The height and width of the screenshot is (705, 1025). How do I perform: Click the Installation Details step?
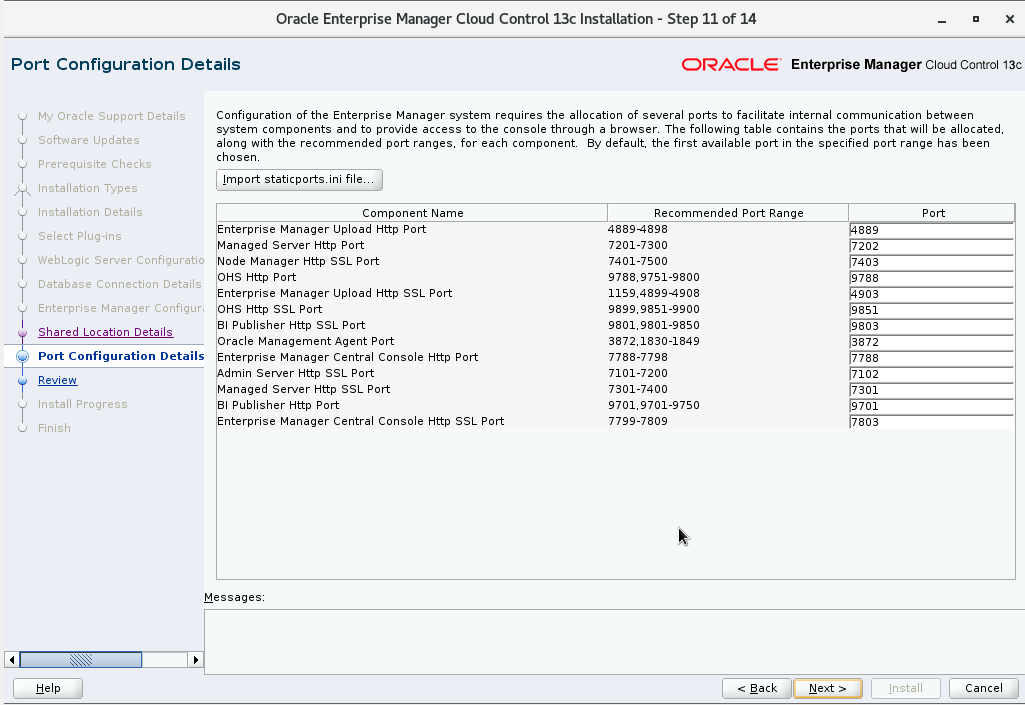click(x=90, y=212)
